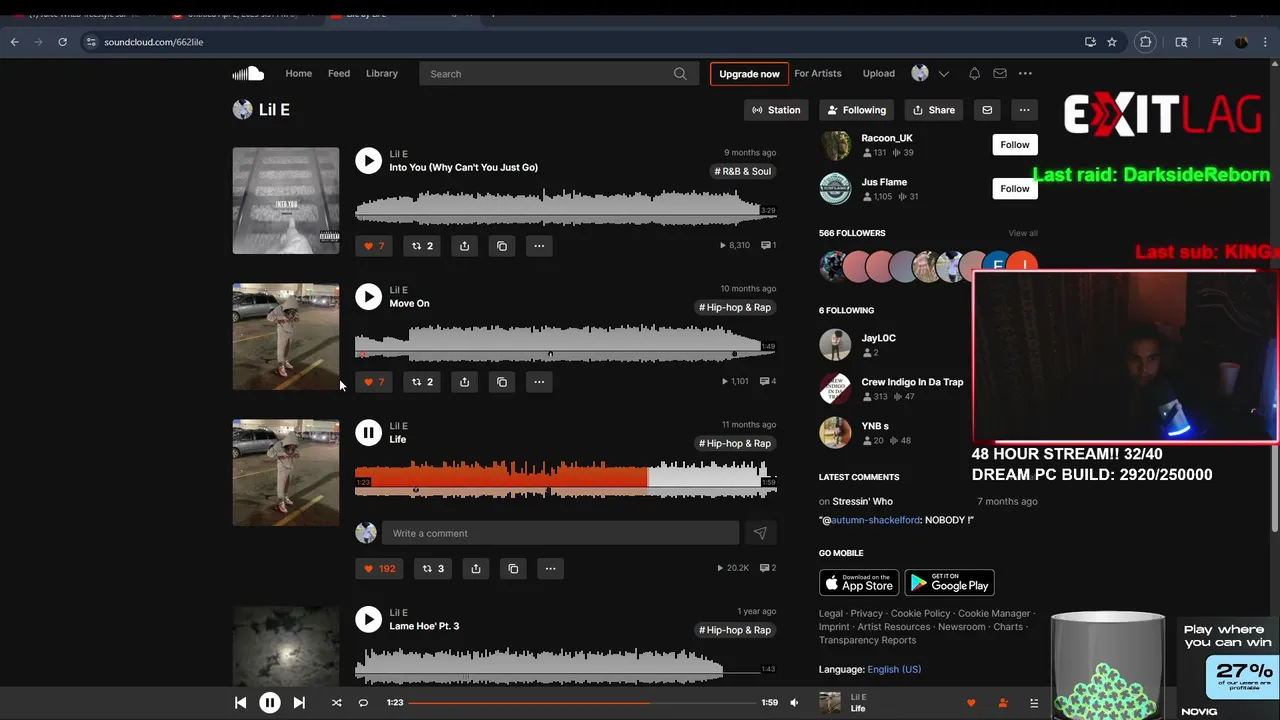The height and width of the screenshot is (720, 1280).
Task: Open the Feed menu item
Action: [339, 73]
